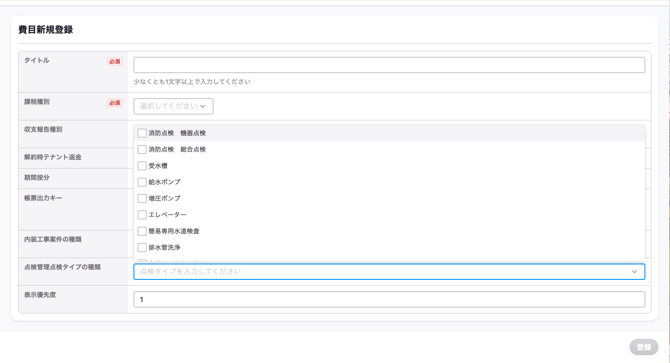Click the 必須 badge beside 課税種別
This screenshot has height=363, width=670.
[115, 103]
